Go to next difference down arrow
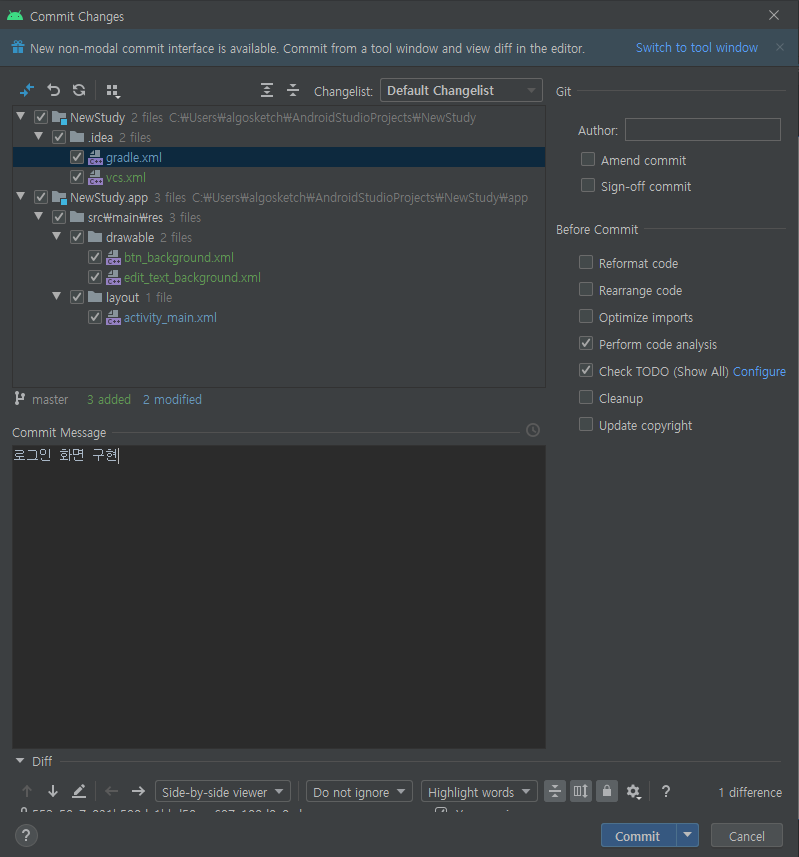 coord(53,791)
